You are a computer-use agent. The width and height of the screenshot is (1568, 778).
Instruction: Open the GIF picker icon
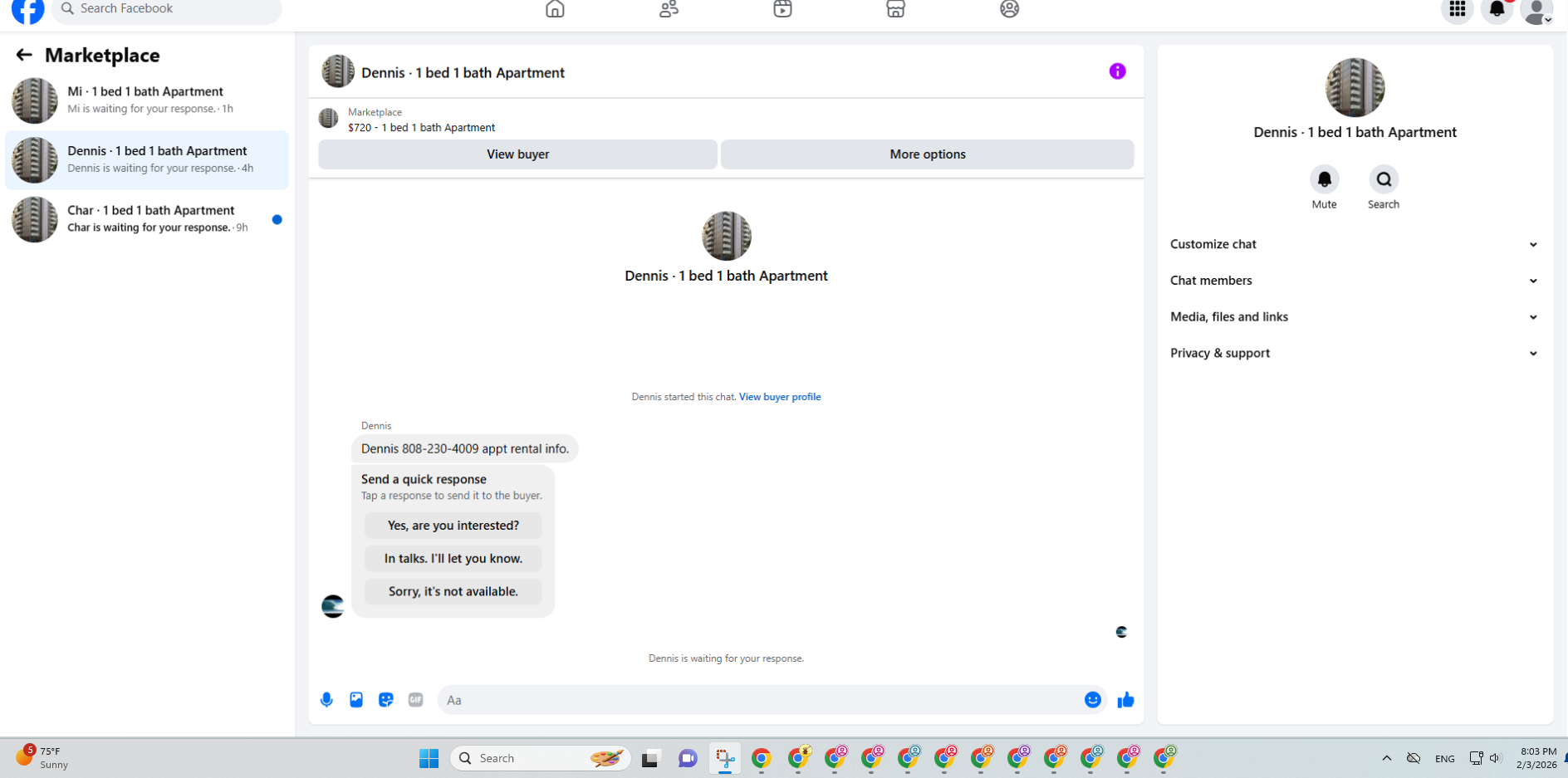(x=416, y=700)
